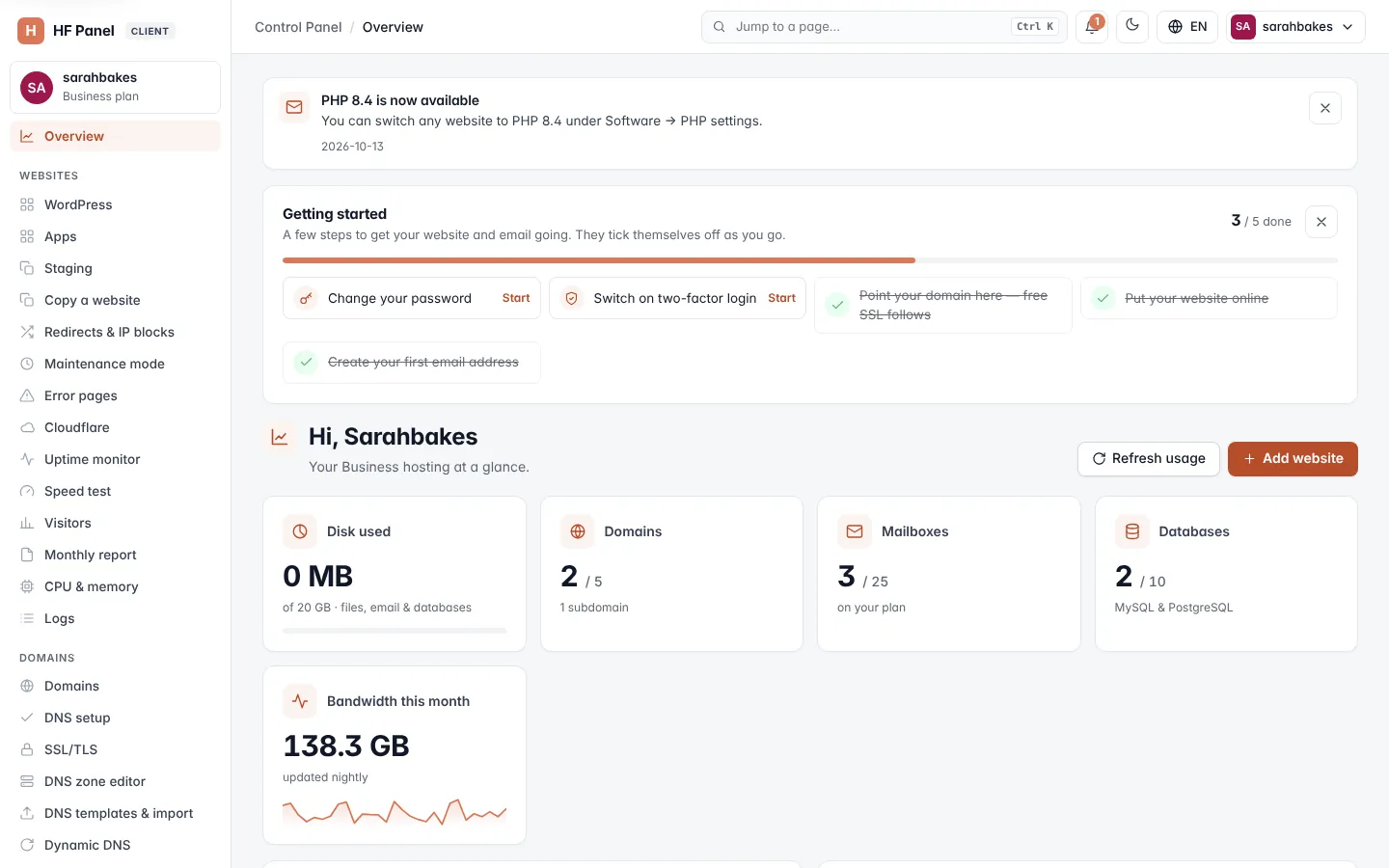Click the mail icon in PHP announcement
This screenshot has width=1389, height=868.
pos(294,107)
